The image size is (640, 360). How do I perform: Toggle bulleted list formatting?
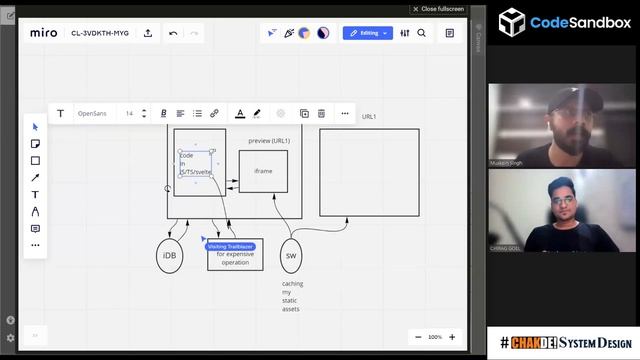click(x=197, y=113)
